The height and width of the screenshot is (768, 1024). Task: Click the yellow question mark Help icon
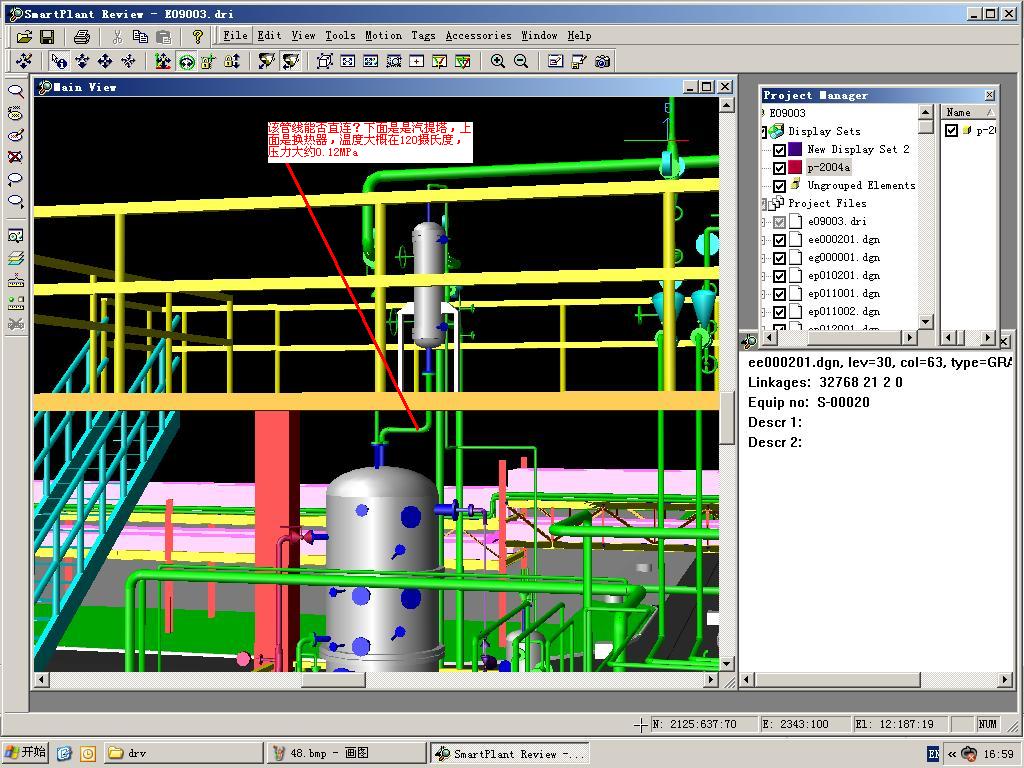pyautogui.click(x=198, y=37)
